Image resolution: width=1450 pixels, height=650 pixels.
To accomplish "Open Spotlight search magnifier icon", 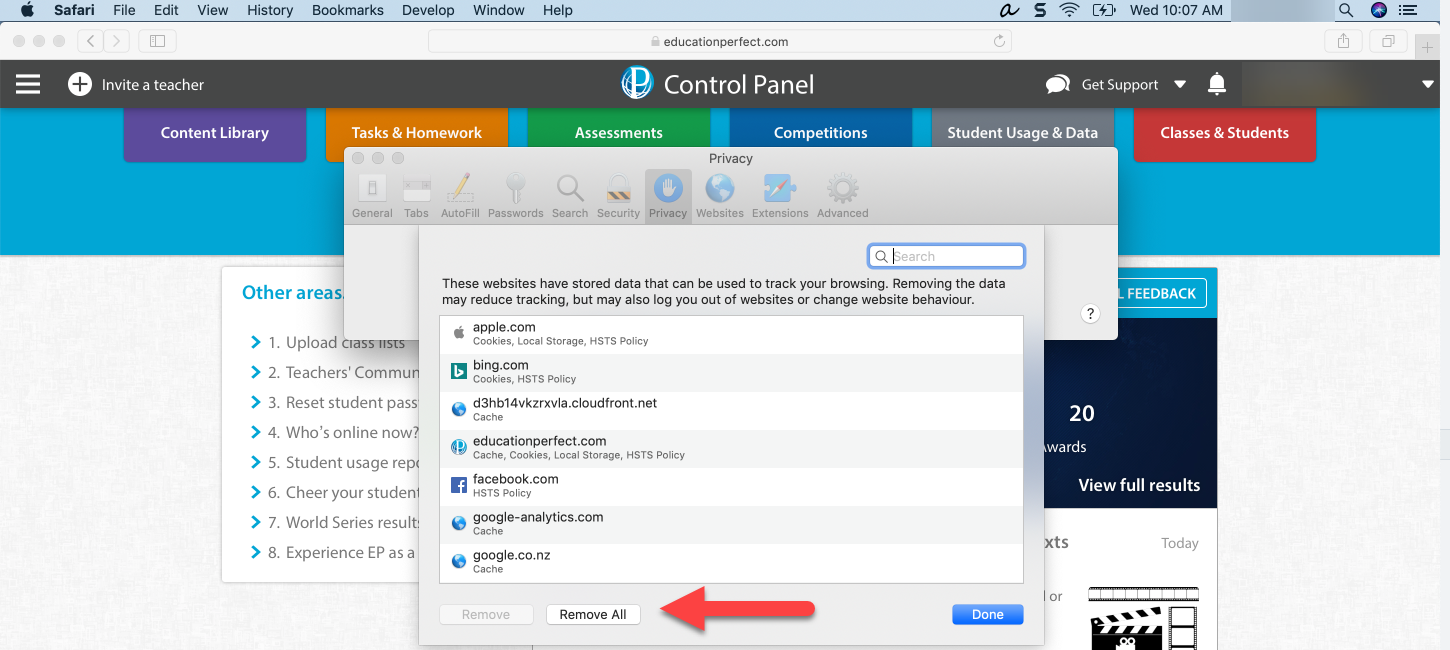I will 1346,10.
